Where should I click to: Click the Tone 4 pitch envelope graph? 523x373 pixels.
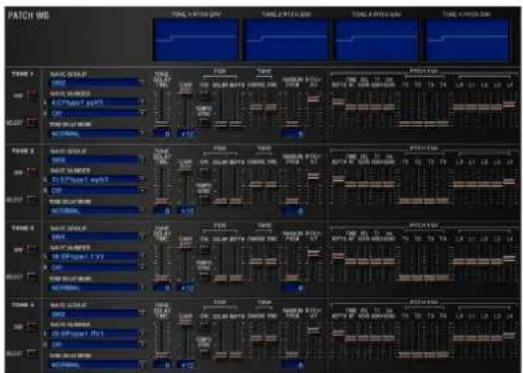click(467, 40)
